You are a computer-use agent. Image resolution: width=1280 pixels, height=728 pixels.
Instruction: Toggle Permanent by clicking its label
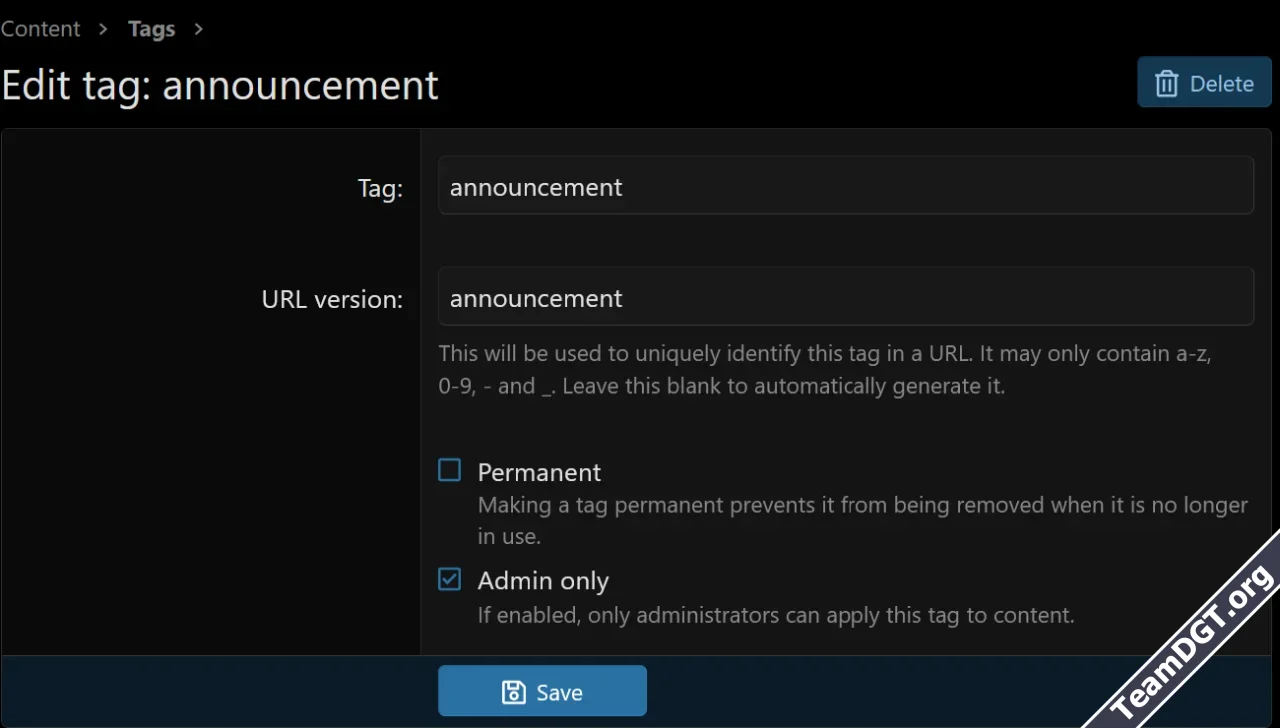tap(539, 471)
